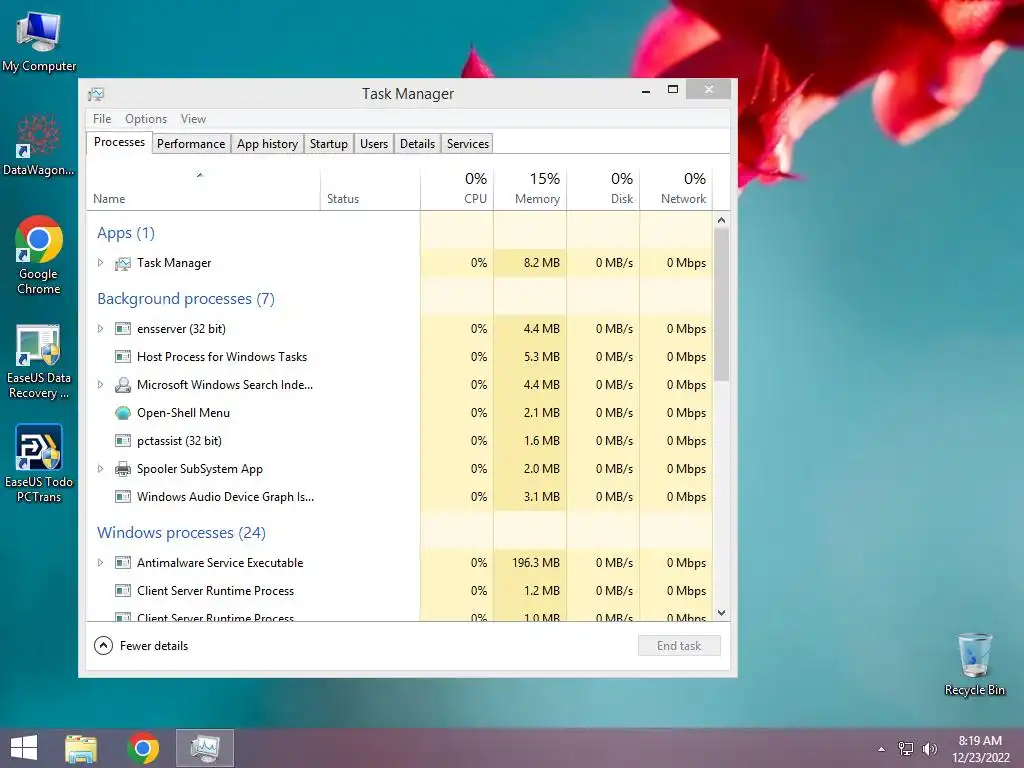Image resolution: width=1024 pixels, height=768 pixels.
Task: Click the 196.3 MB memory value
Action: 536,563
